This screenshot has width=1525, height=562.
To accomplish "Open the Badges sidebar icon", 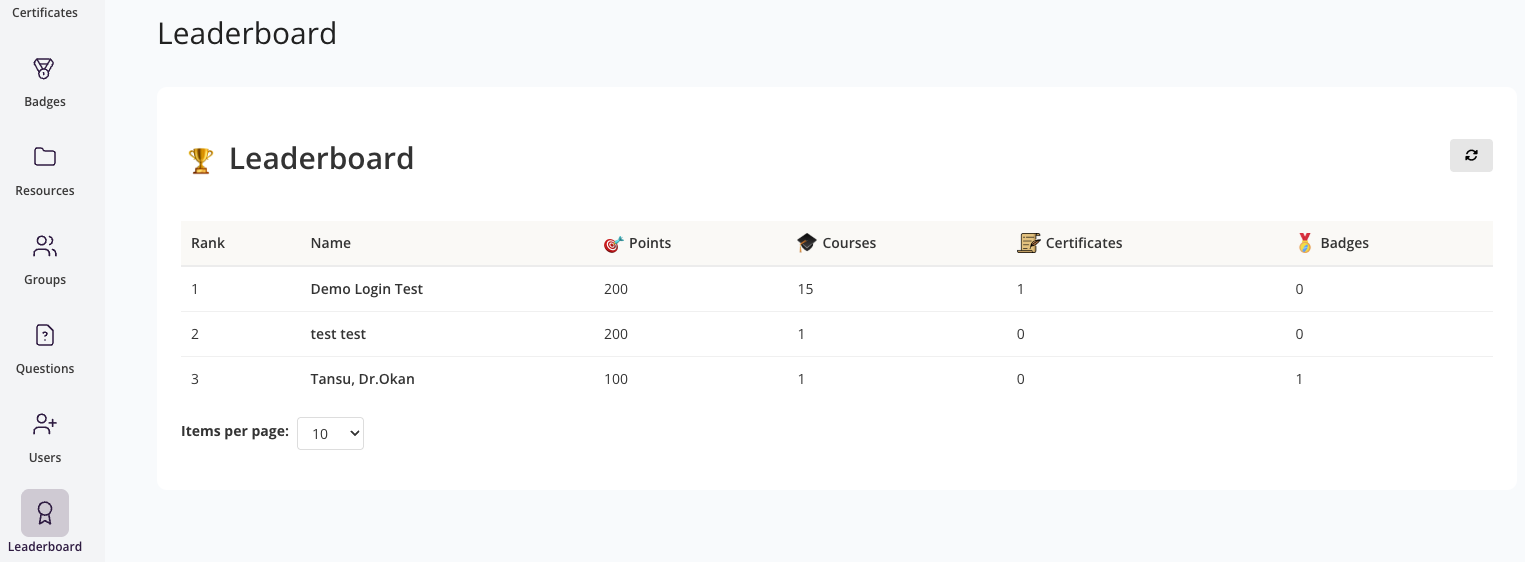I will click(x=44, y=70).
